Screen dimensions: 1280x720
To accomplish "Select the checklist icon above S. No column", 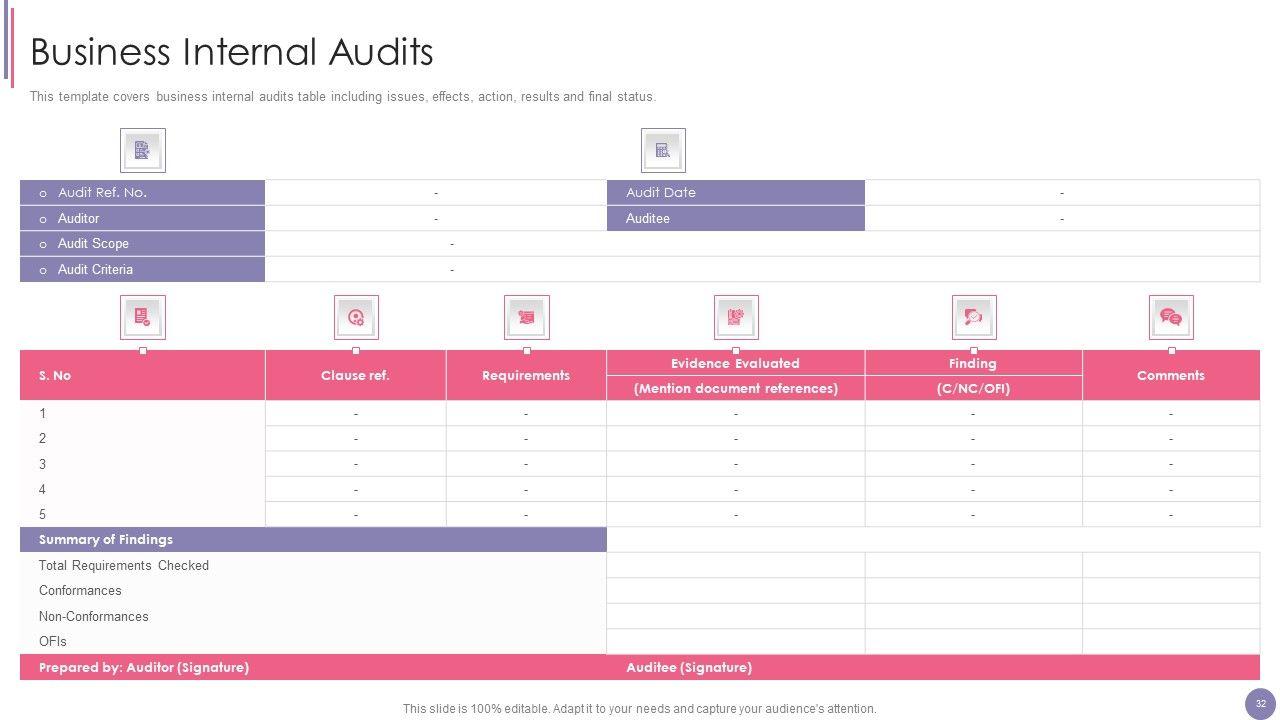I will coord(142,318).
